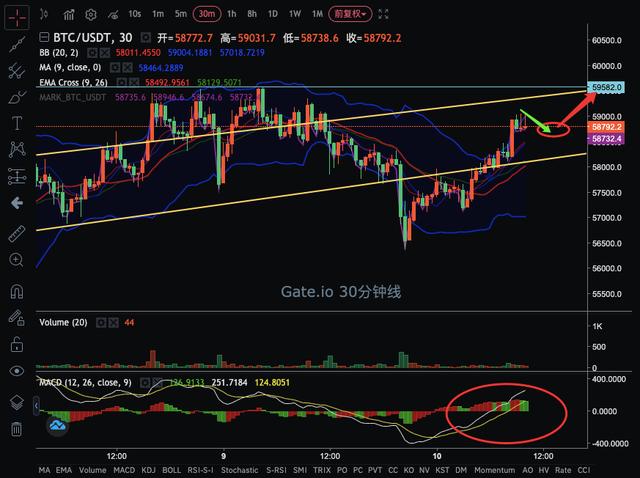
Task: Open MACD indicator settings
Action: (x=145, y=383)
